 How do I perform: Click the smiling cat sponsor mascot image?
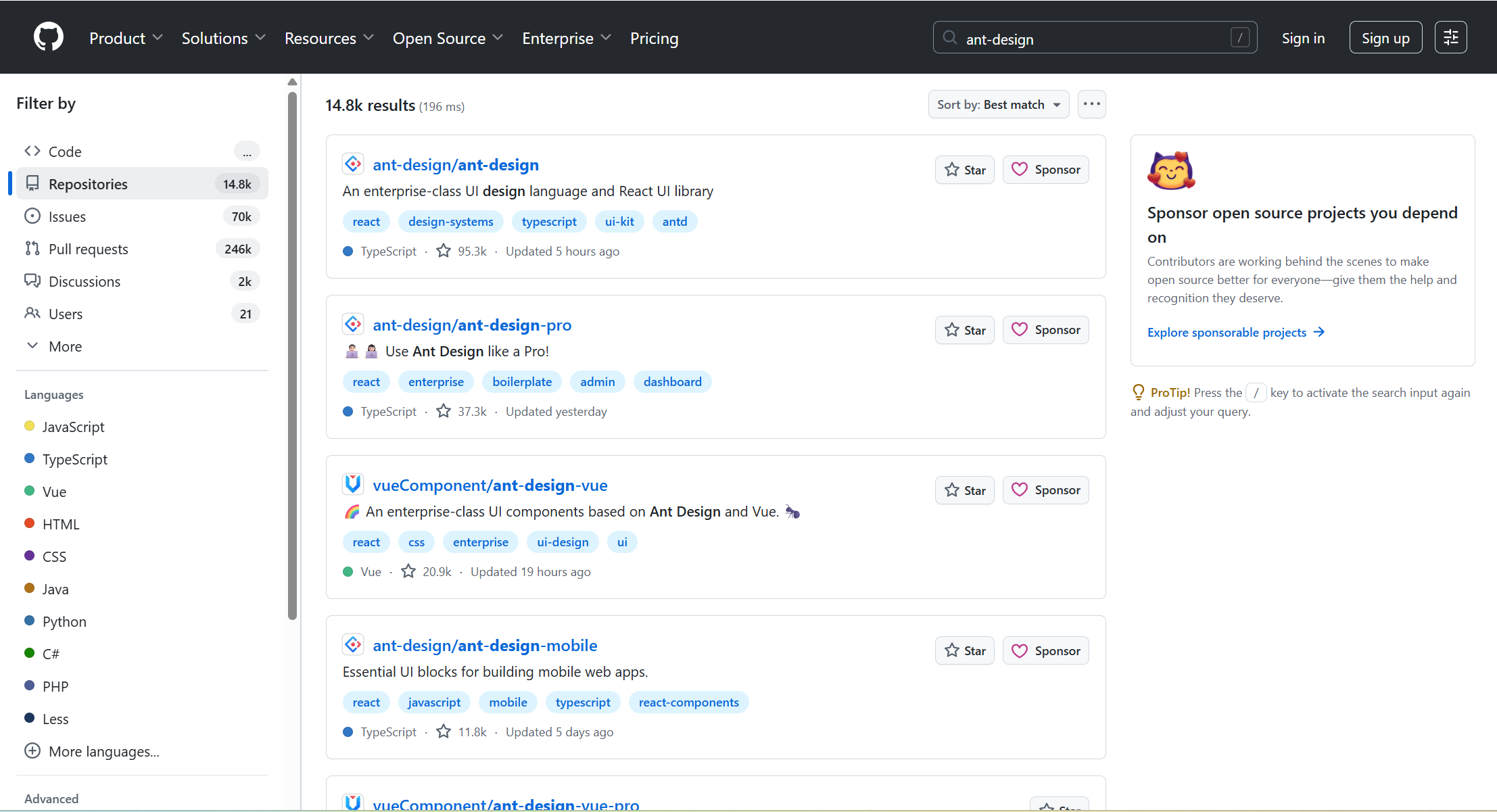1171,170
